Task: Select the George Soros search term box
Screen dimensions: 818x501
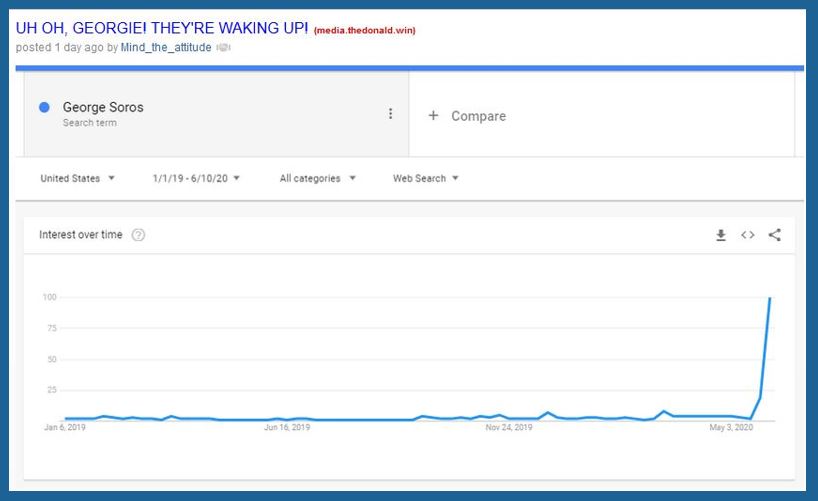Action: tap(216, 114)
